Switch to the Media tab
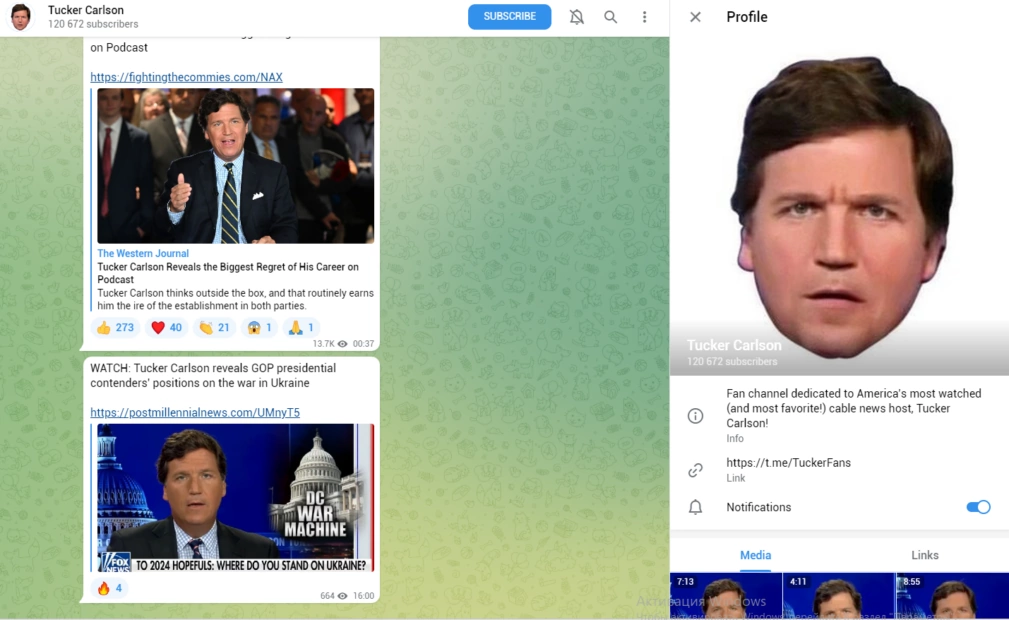 tap(755, 555)
